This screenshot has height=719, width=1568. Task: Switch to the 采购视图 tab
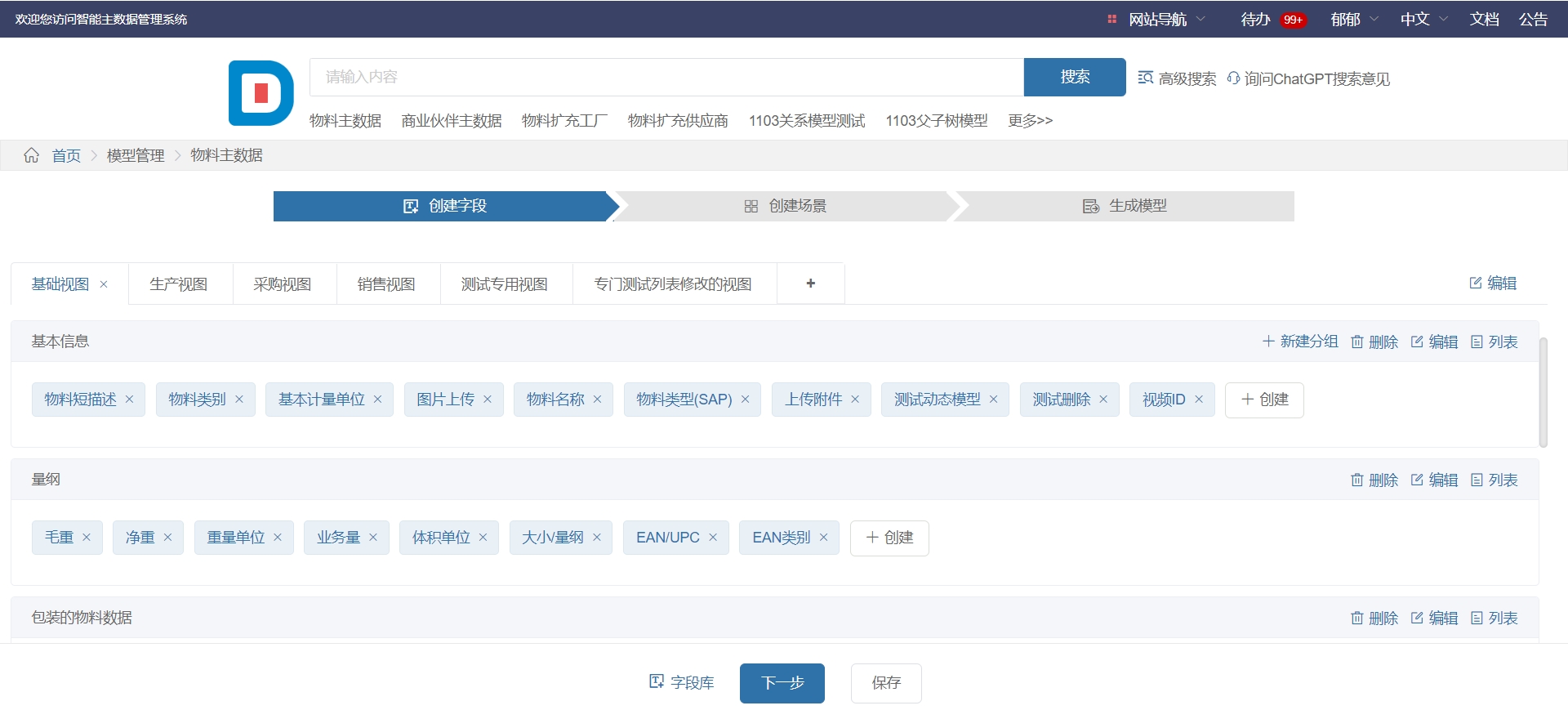[x=283, y=284]
